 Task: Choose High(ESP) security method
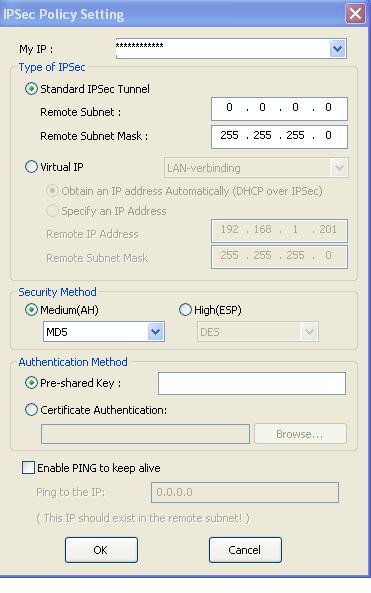pyautogui.click(x=185, y=310)
